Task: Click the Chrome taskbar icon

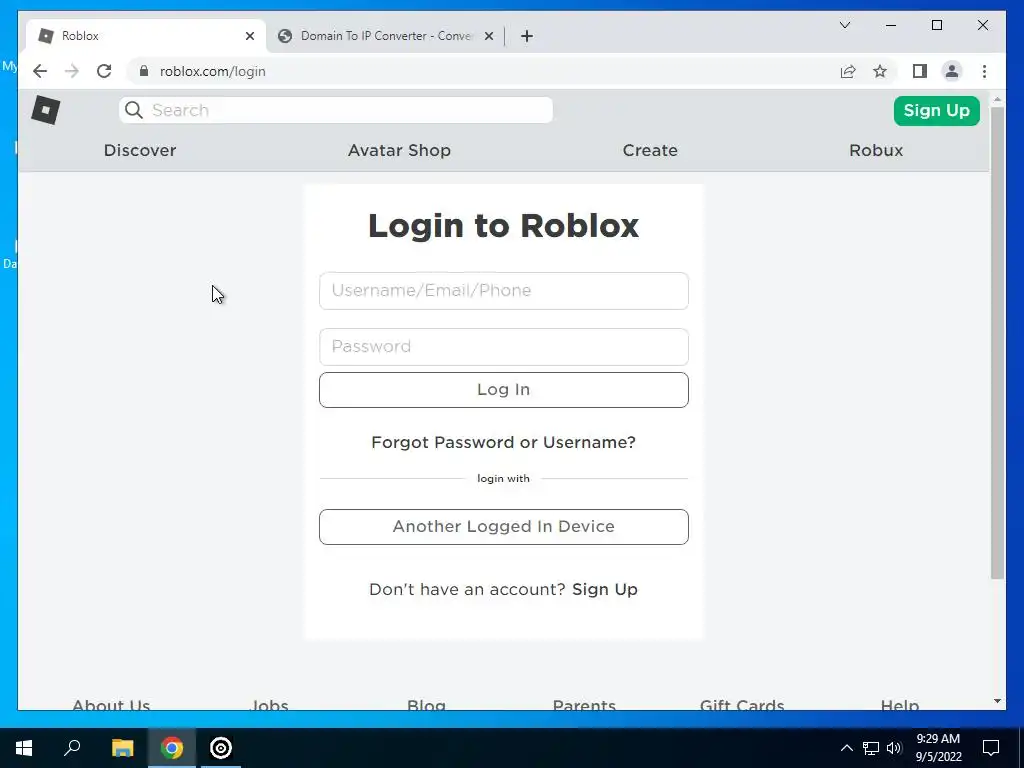Action: click(x=172, y=748)
